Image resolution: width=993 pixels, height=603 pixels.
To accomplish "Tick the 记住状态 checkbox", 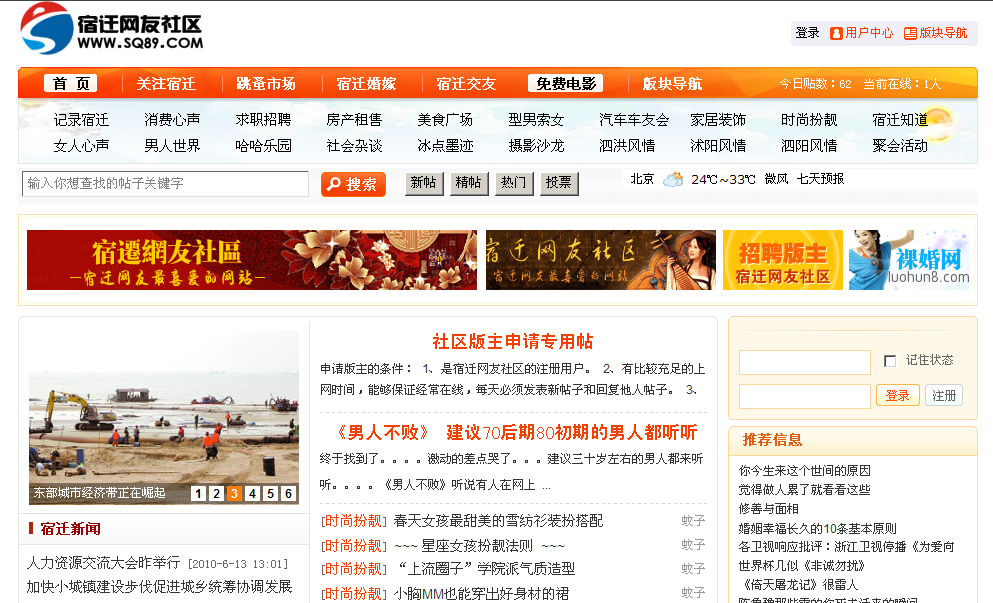I will coord(890,361).
